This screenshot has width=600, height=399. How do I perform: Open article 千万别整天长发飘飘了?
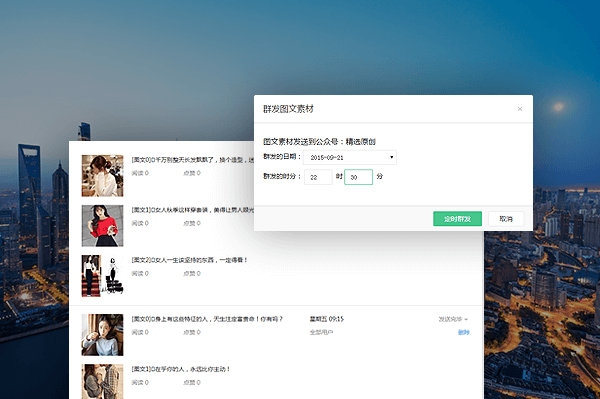(192, 160)
